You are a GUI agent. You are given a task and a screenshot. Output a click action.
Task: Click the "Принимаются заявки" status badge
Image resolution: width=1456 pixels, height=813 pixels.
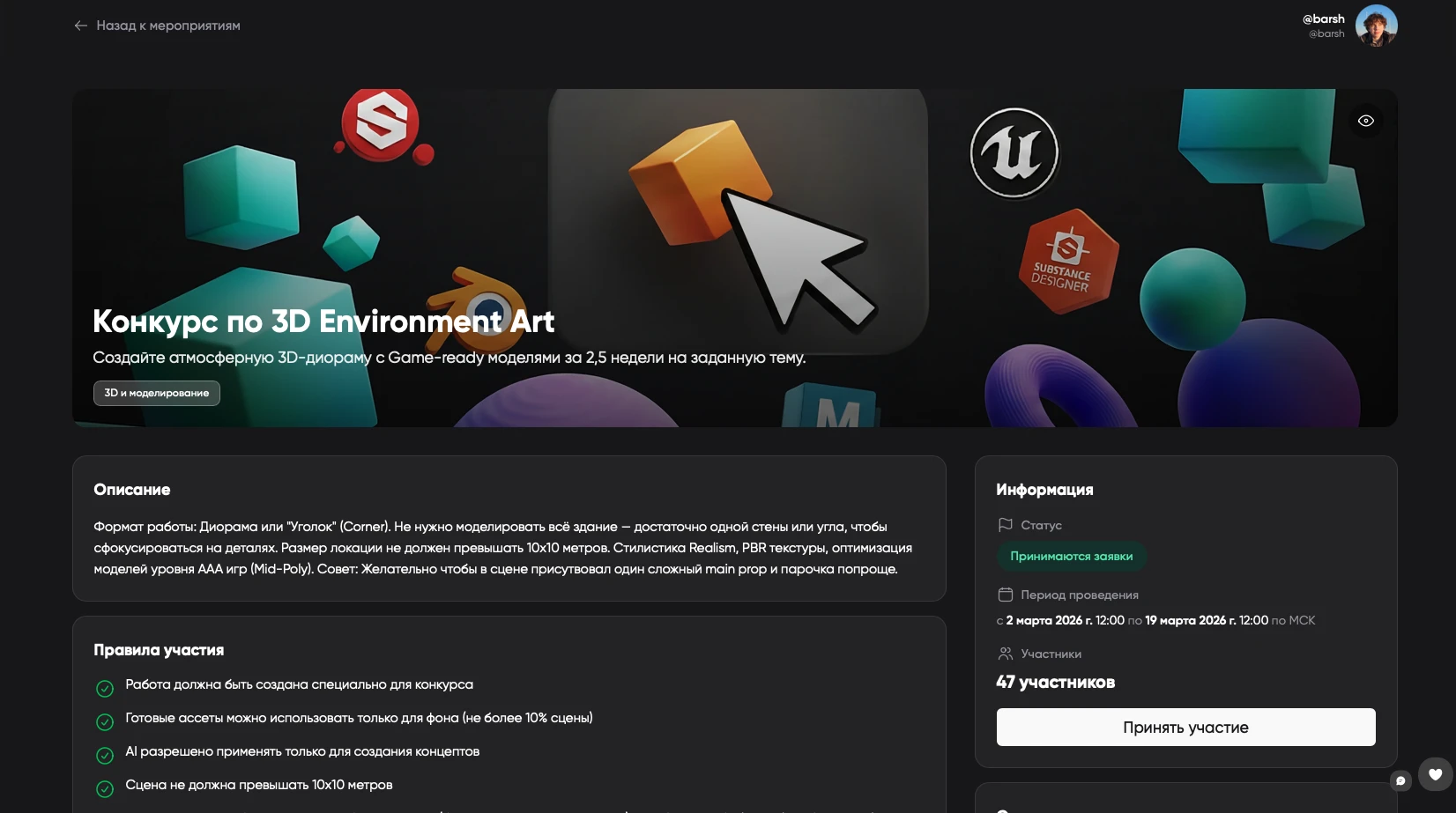click(1071, 556)
